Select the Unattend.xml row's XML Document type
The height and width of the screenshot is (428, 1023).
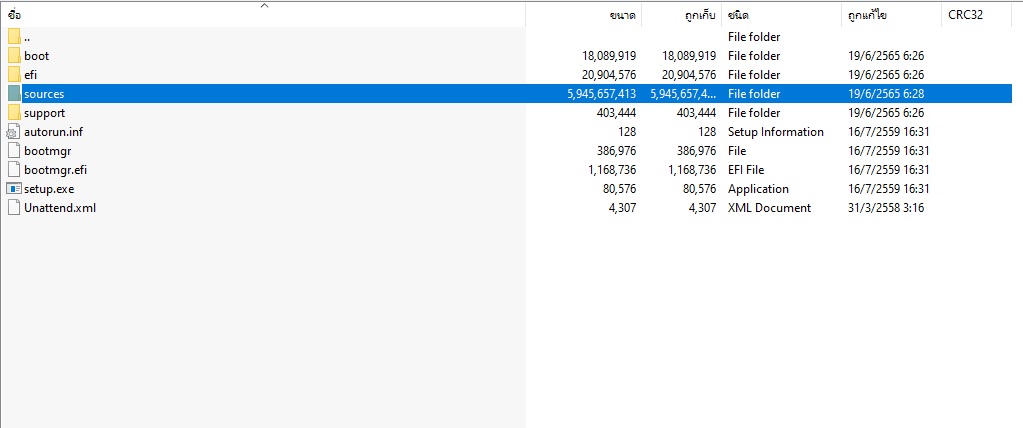[769, 208]
